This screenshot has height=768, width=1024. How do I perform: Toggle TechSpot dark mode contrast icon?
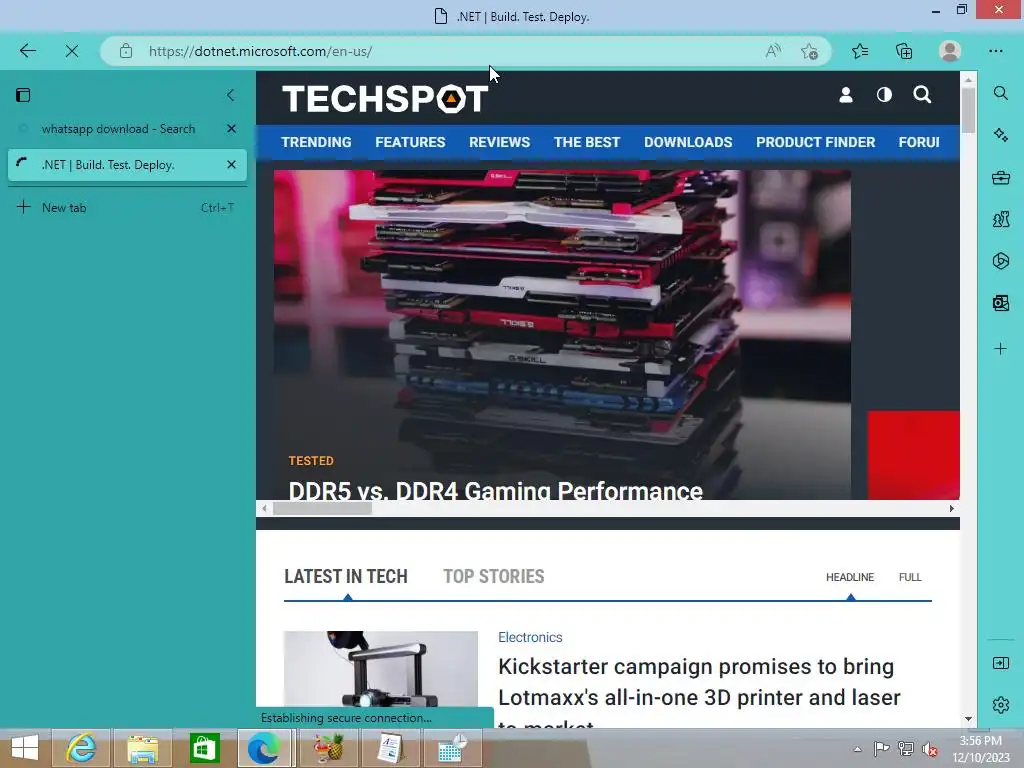click(884, 95)
